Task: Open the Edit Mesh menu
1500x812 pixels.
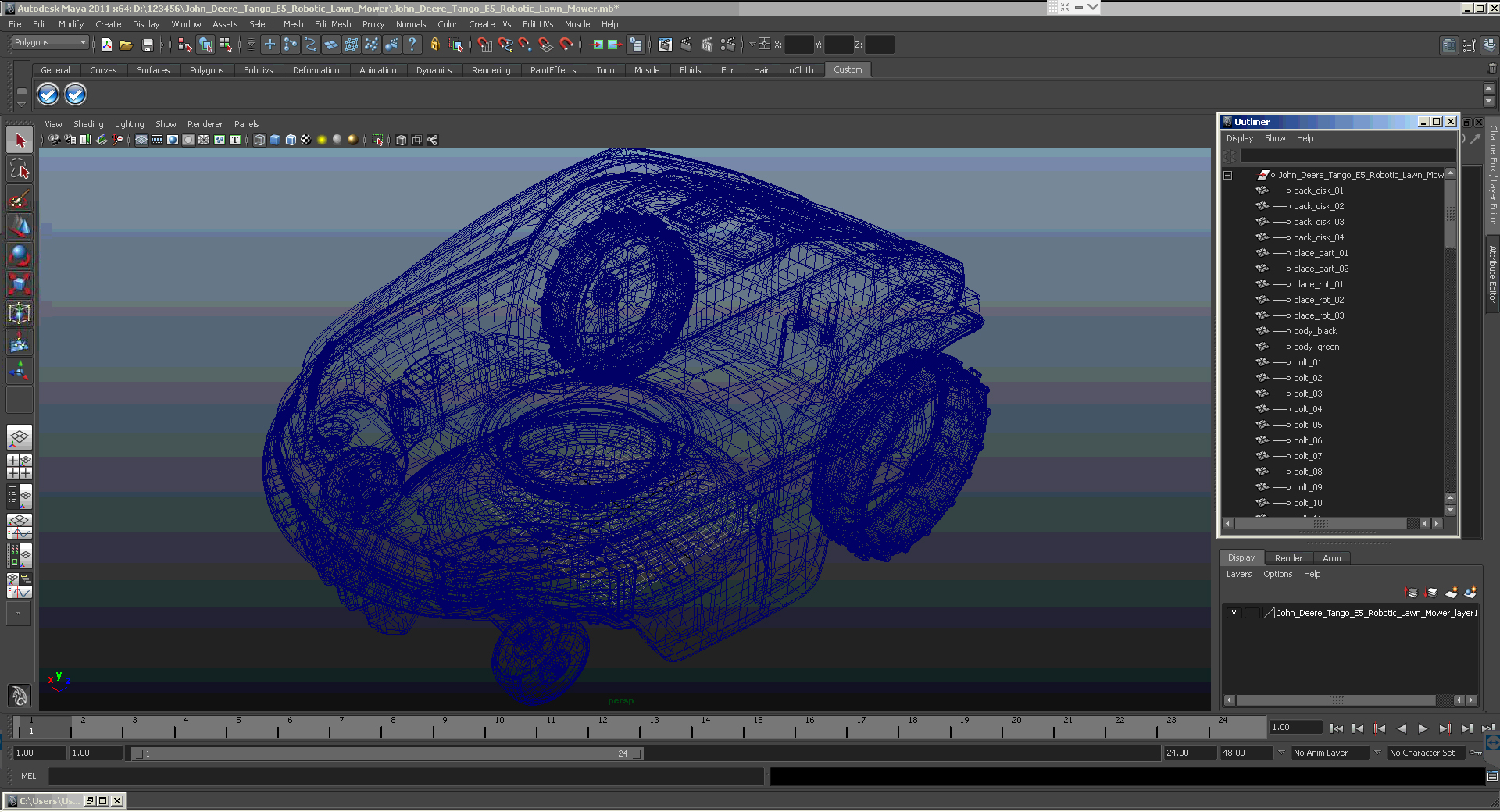Action: pos(333,24)
